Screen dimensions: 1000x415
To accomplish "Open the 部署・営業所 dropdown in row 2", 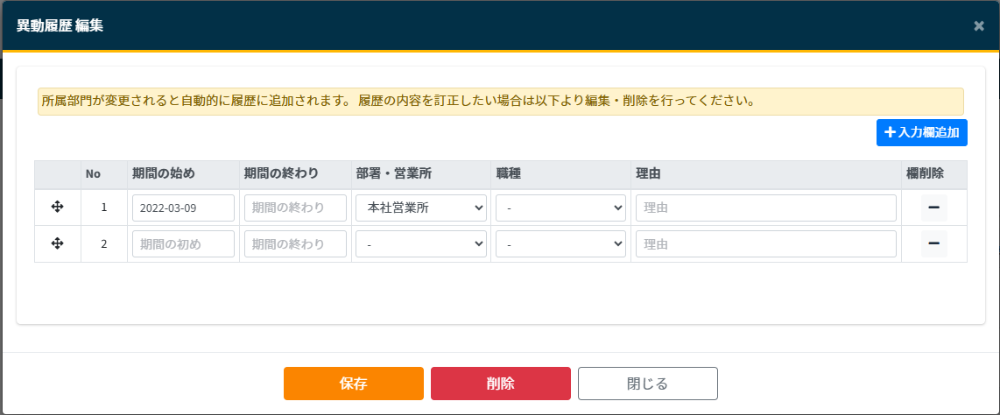I will click(x=420, y=244).
